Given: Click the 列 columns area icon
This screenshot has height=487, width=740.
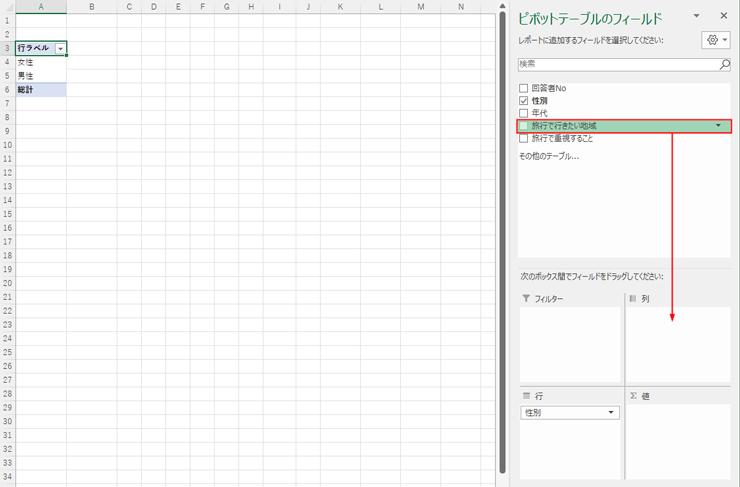Looking at the screenshot, I should 633,299.
